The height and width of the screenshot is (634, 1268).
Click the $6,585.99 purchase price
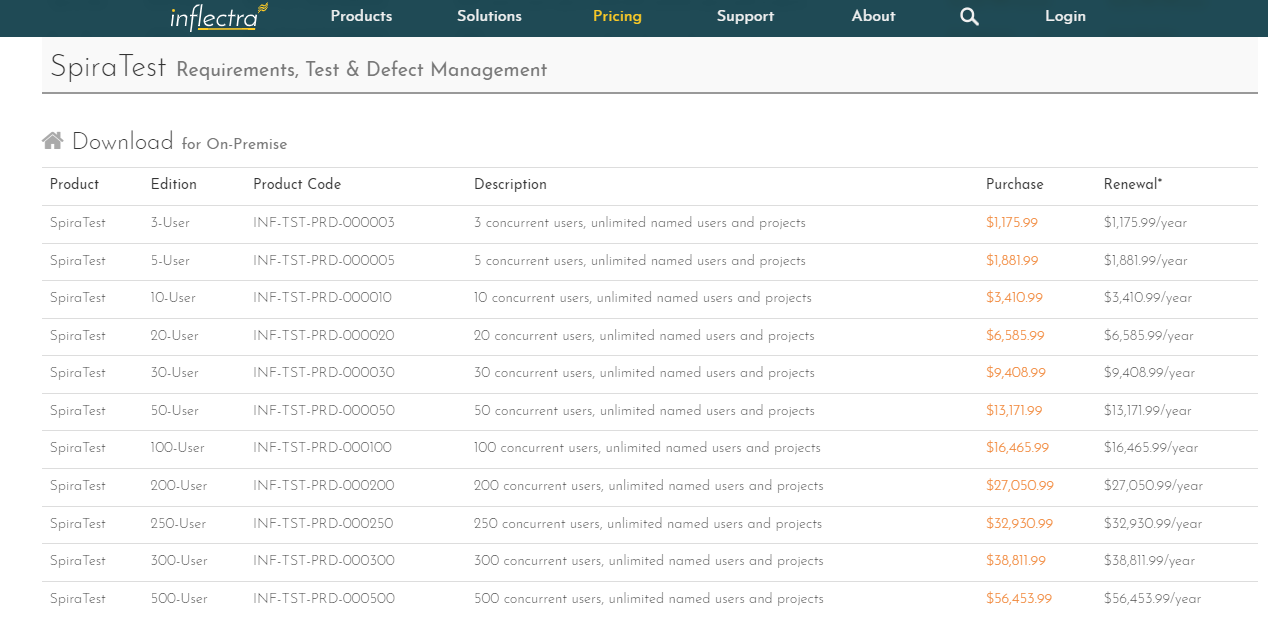[1015, 336]
